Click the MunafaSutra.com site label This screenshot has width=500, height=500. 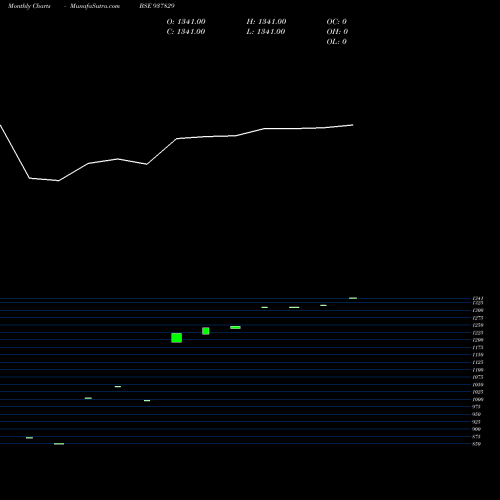click(x=95, y=6)
